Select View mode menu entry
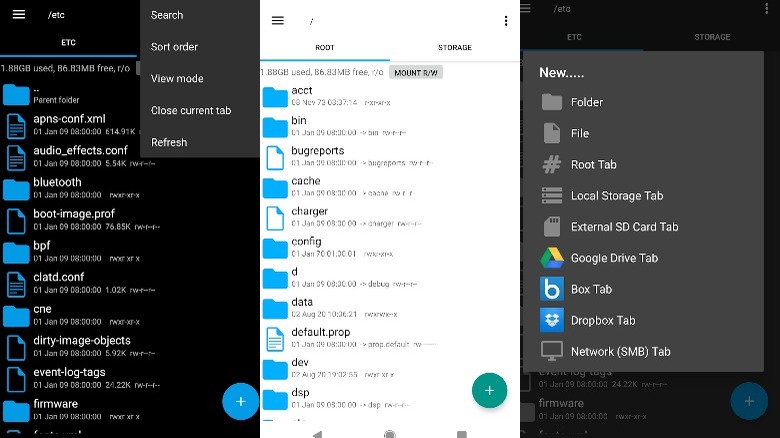This screenshot has height=438, width=780. point(177,79)
